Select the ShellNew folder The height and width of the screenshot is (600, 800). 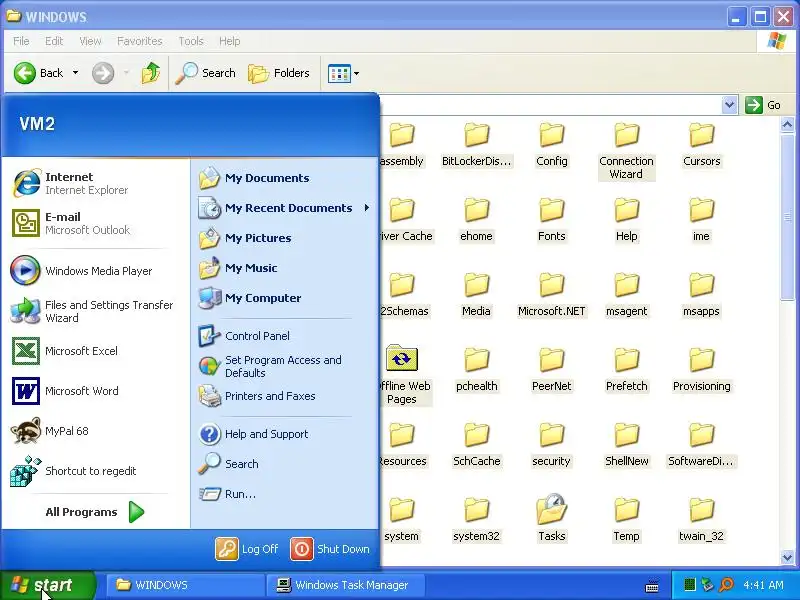(627, 445)
